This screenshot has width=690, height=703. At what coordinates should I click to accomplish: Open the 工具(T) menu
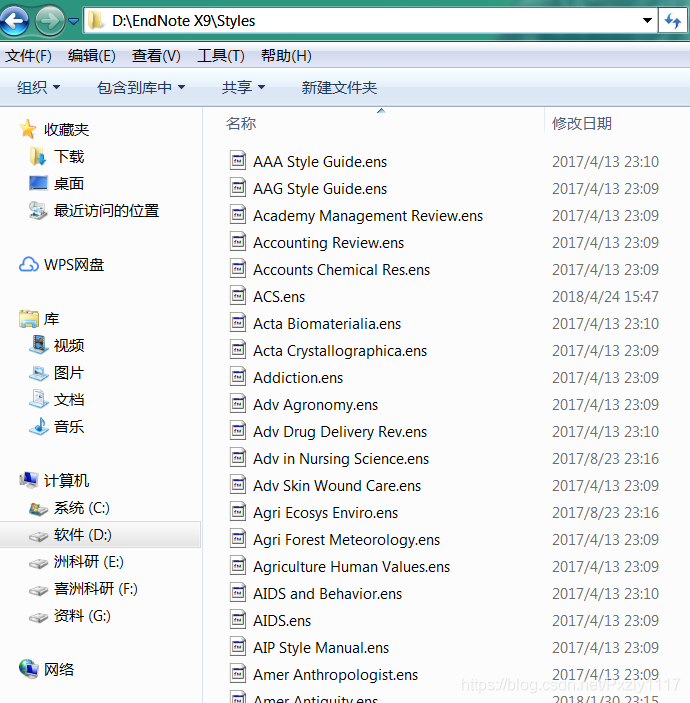221,56
